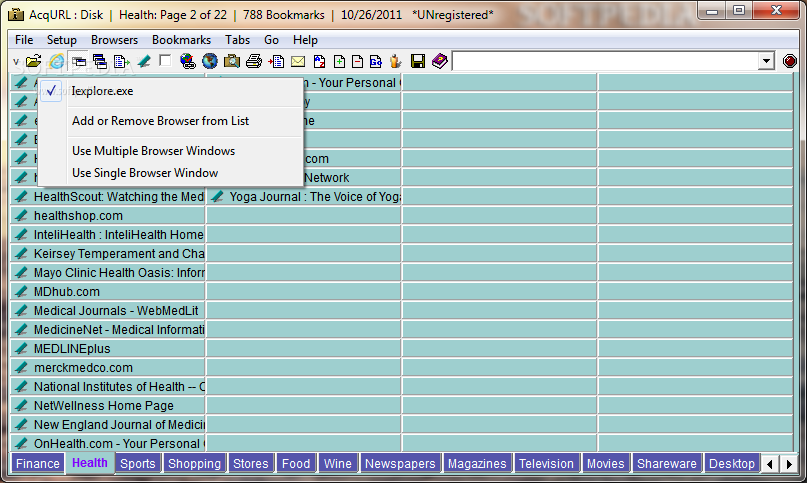Click the blue earth globe icon
The height and width of the screenshot is (483, 807).
209,61
